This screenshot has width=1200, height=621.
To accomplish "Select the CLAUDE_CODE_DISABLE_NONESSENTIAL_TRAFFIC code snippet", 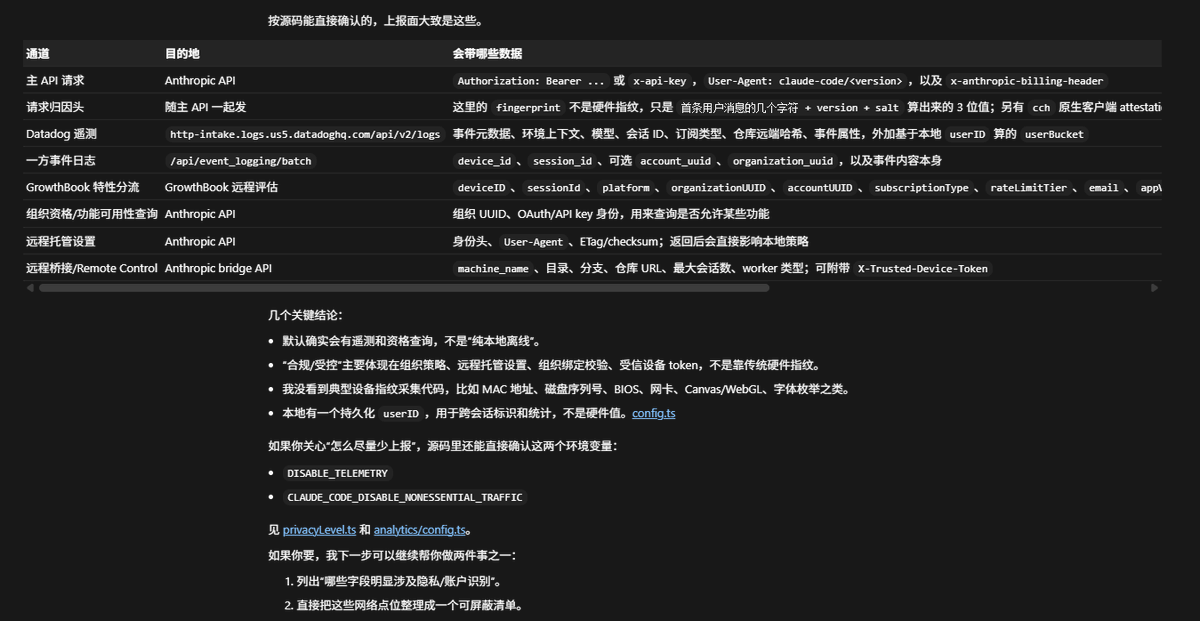I will [x=405, y=497].
